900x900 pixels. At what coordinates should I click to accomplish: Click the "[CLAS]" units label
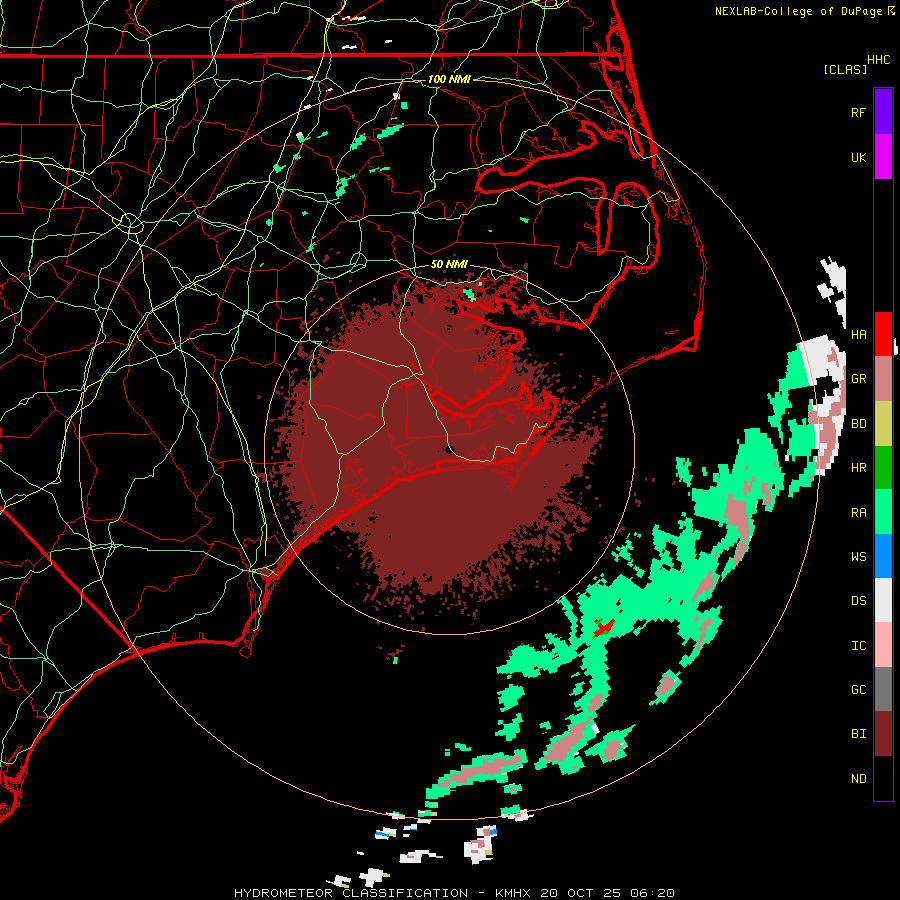[845, 69]
